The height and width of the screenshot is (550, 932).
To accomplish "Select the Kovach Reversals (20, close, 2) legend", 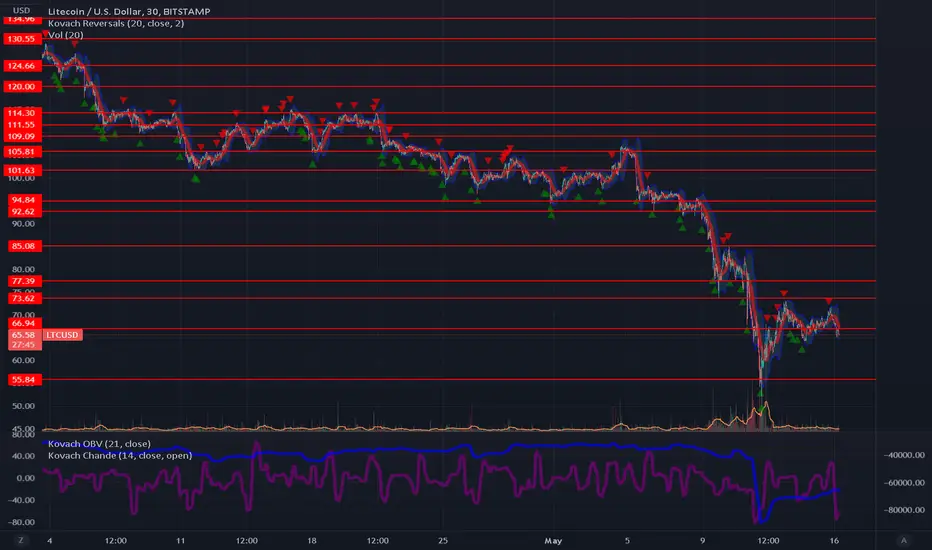I will [x=116, y=23].
